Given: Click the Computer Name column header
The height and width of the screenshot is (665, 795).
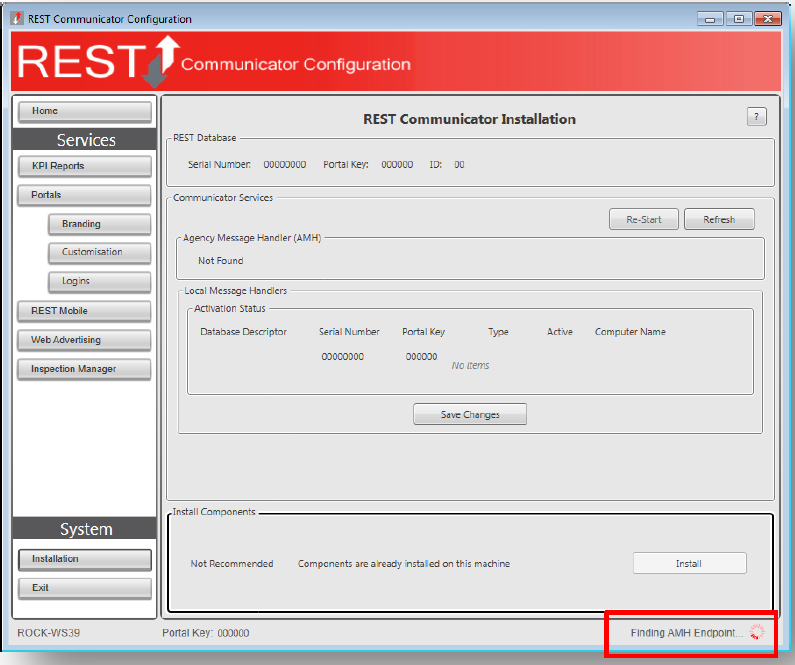Looking at the screenshot, I should (630, 331).
